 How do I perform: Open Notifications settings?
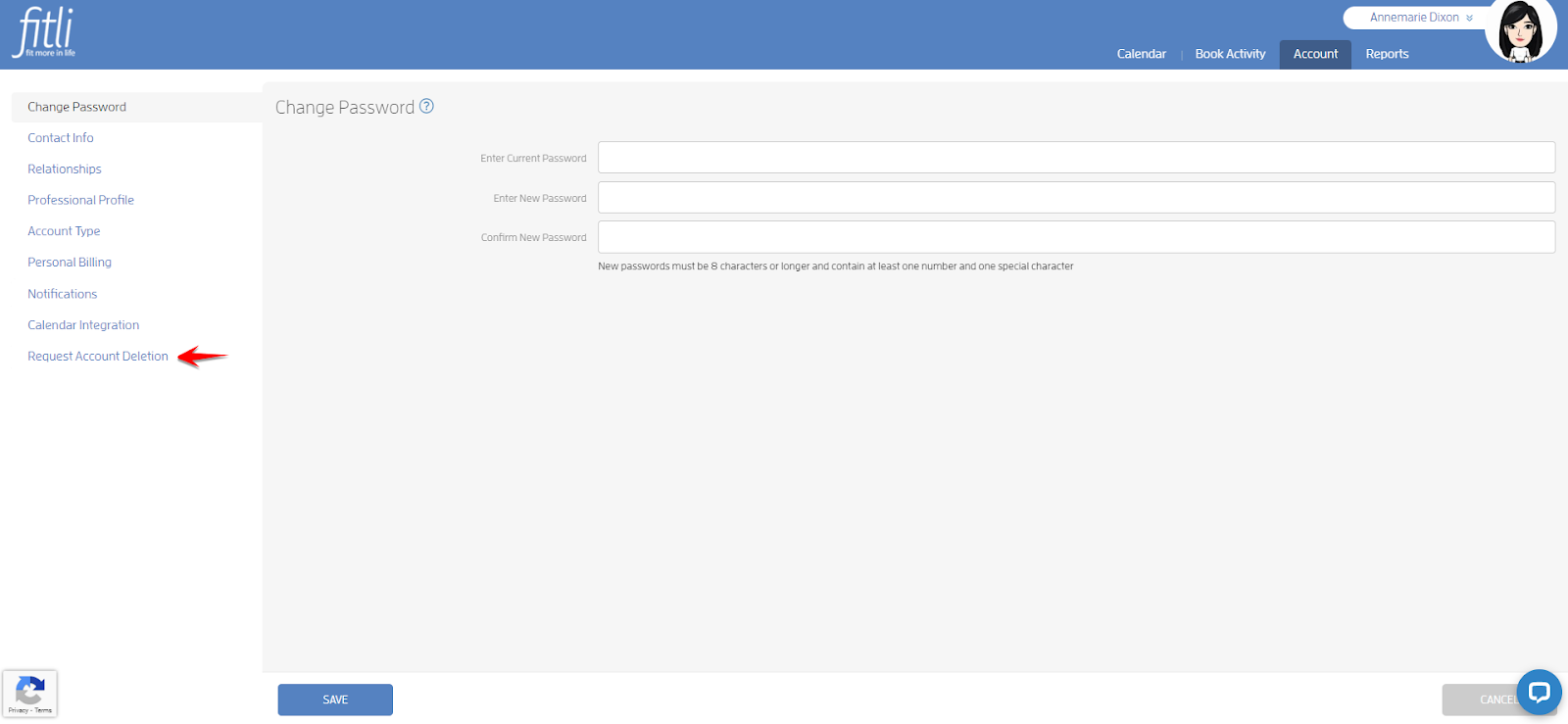(x=63, y=294)
